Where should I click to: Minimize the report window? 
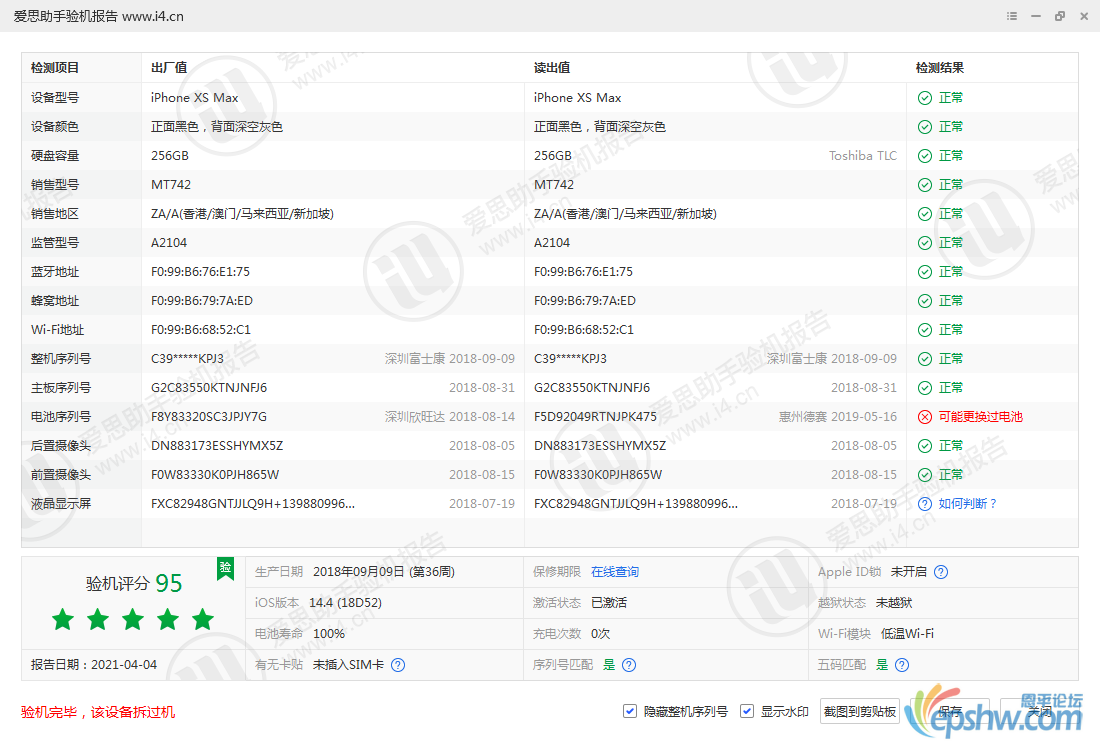[x=1035, y=16]
